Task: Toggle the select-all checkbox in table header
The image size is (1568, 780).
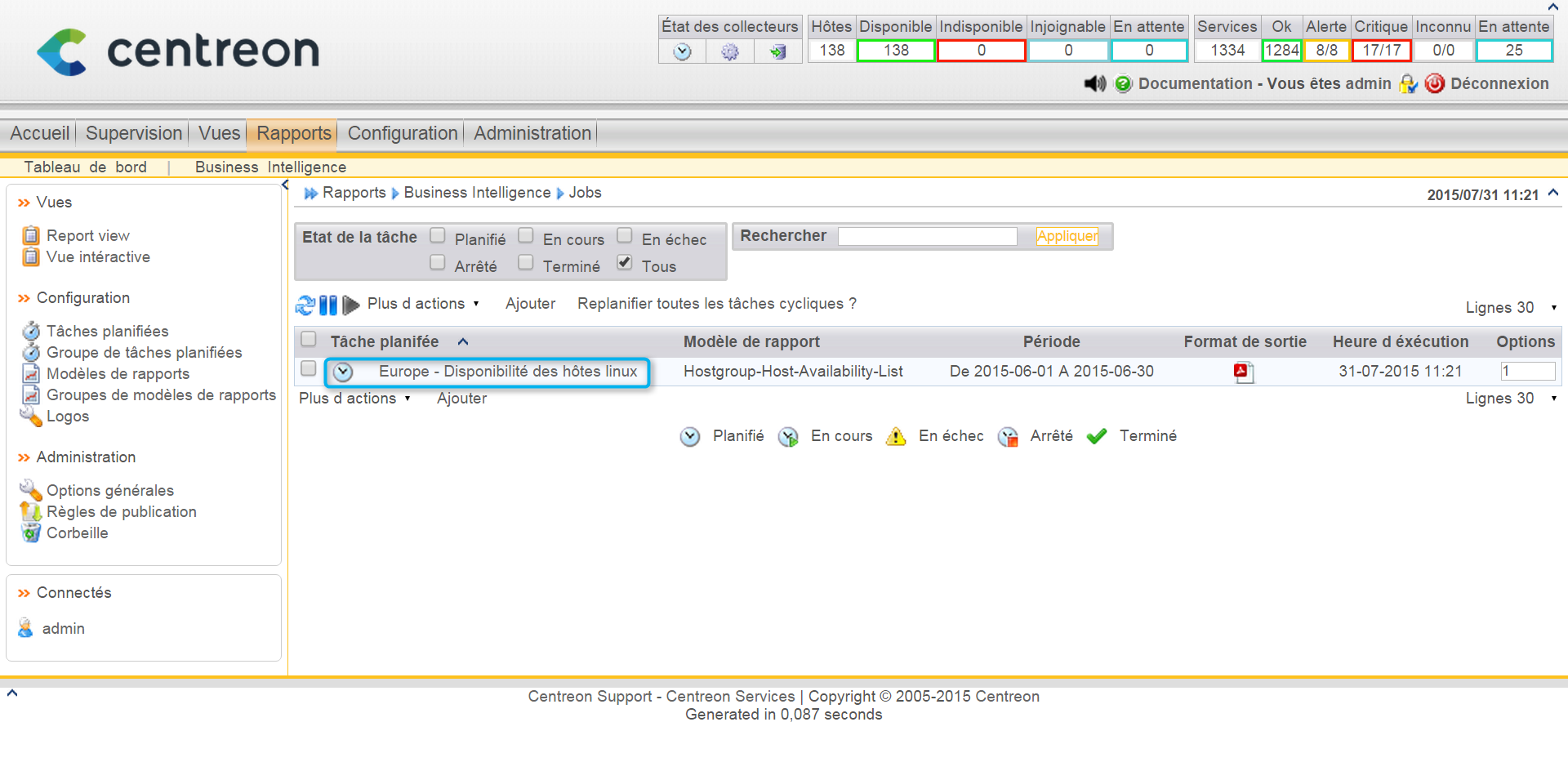Action: point(309,339)
